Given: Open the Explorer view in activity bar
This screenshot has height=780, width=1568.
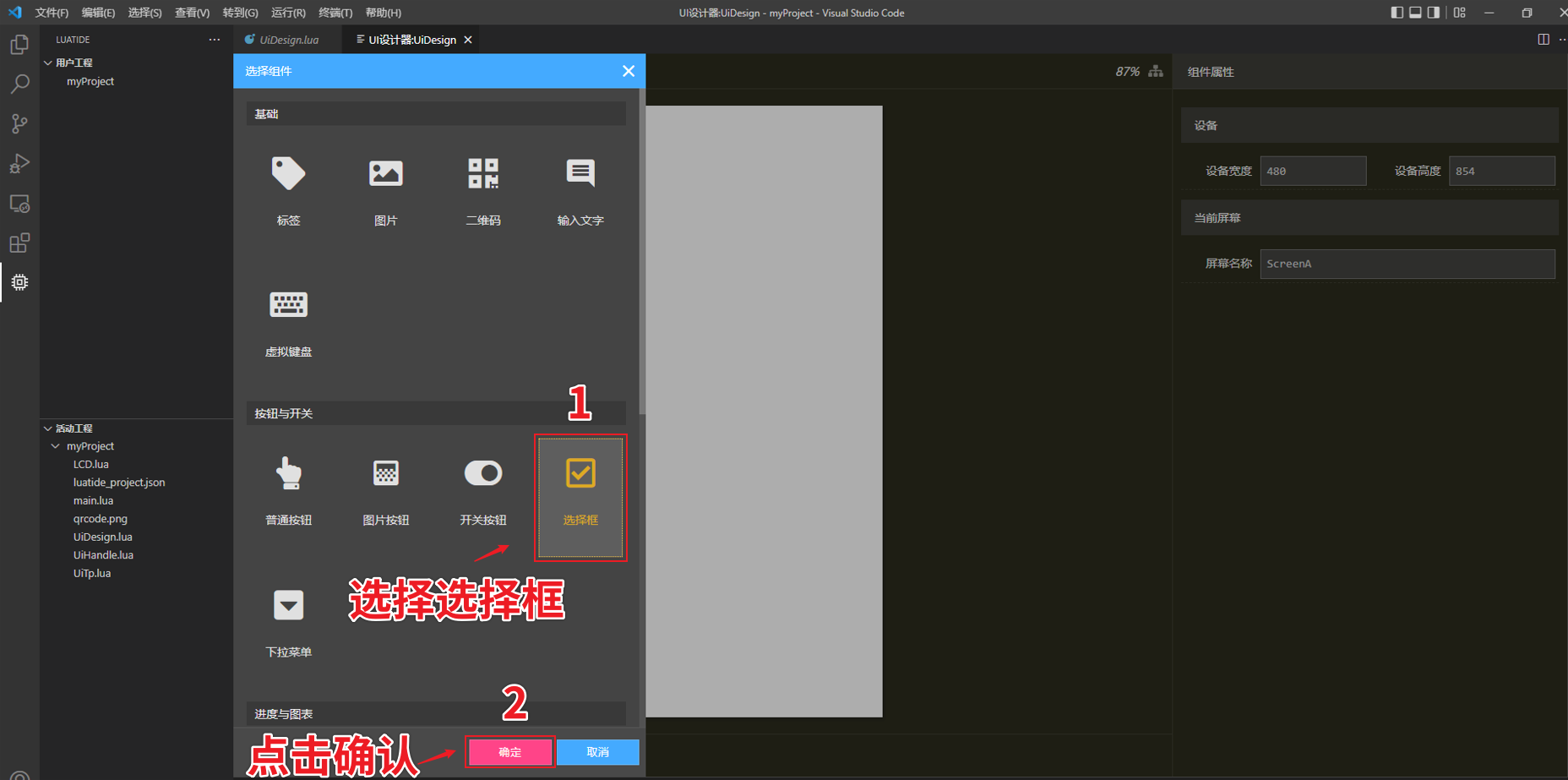Looking at the screenshot, I should (19, 44).
